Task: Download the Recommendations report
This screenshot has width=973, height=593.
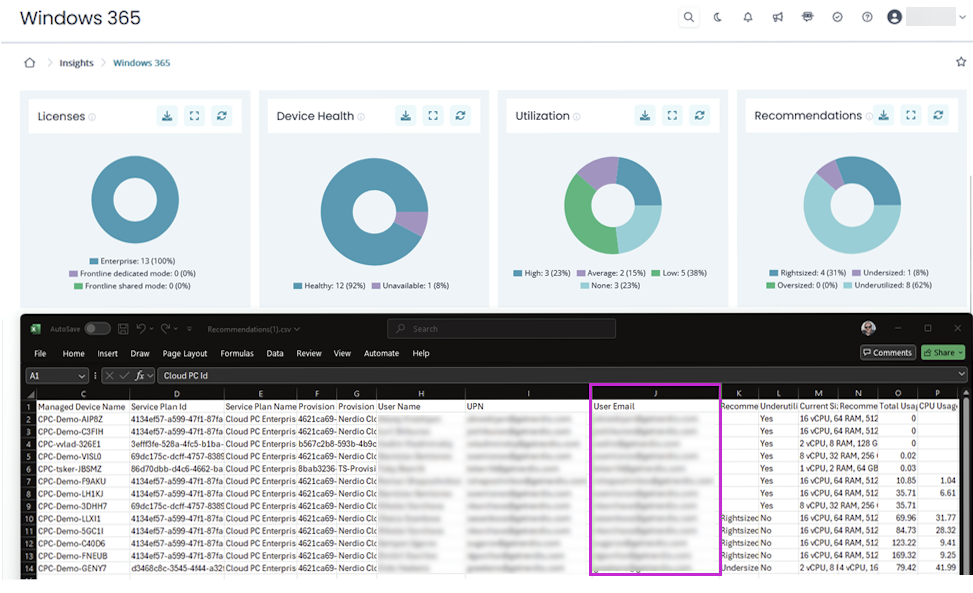Action: click(884, 116)
